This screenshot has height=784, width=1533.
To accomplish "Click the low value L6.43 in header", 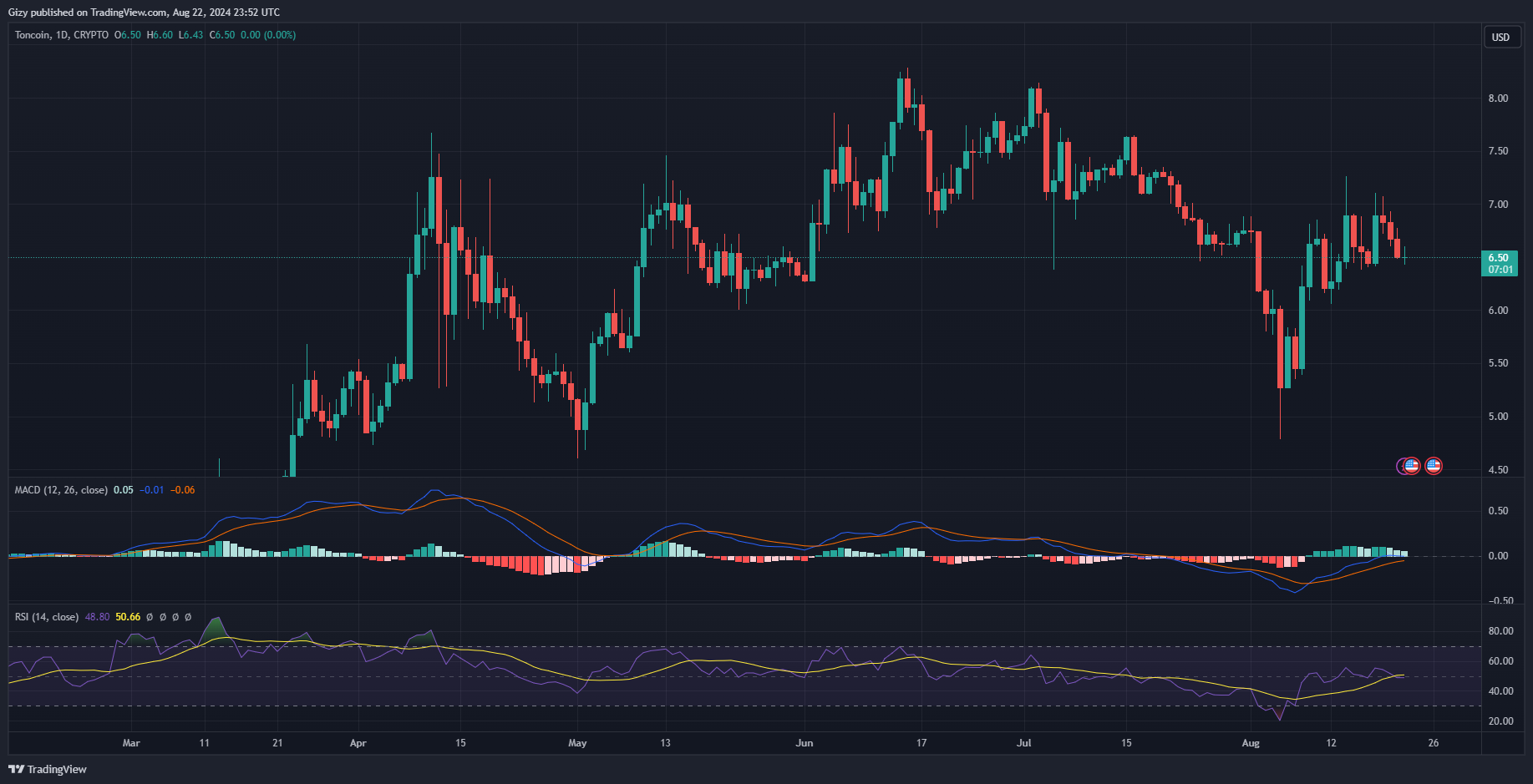I will point(190,35).
